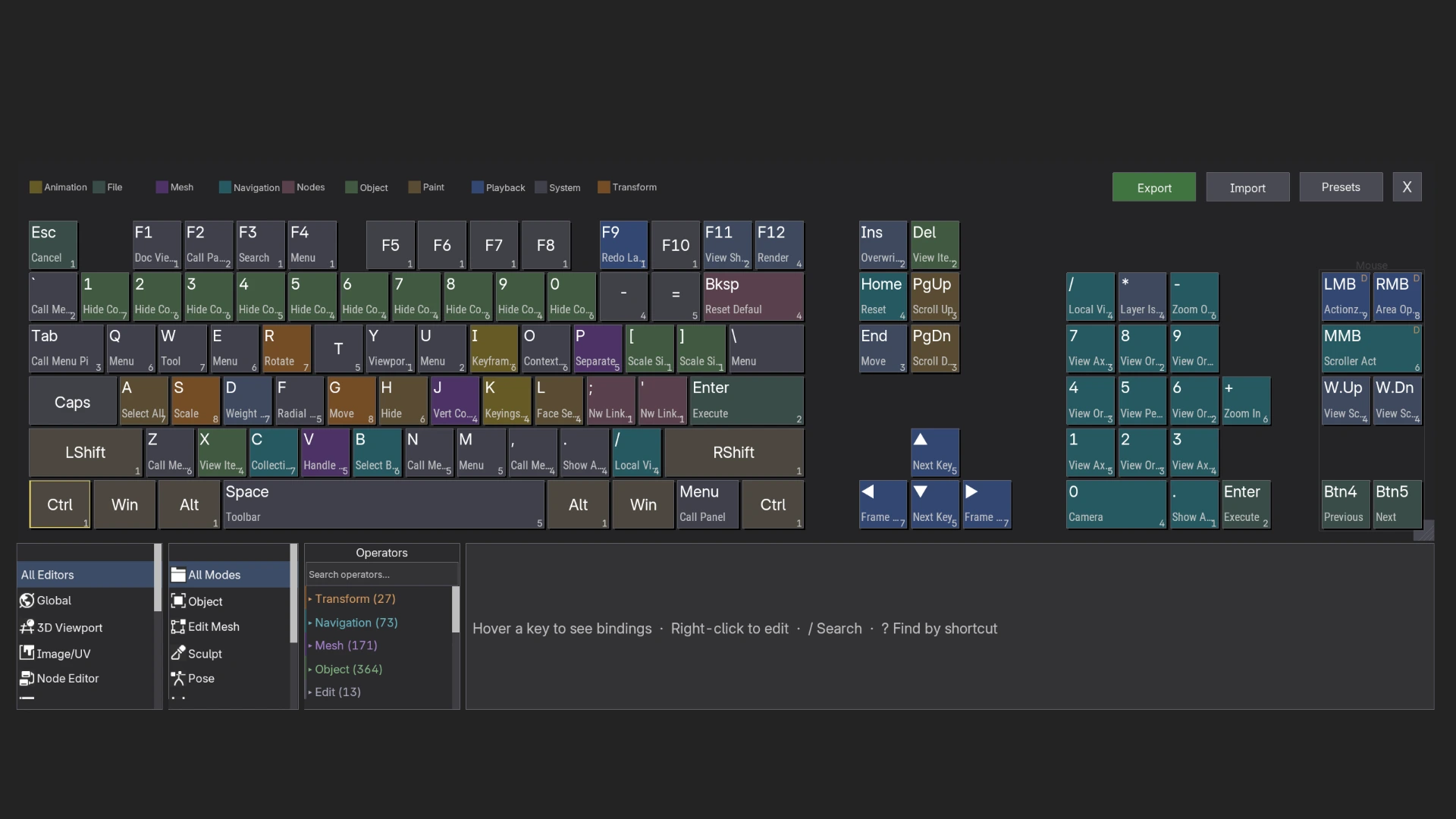Click the Image/UV editor icon
The width and height of the screenshot is (1456, 819).
(x=27, y=653)
